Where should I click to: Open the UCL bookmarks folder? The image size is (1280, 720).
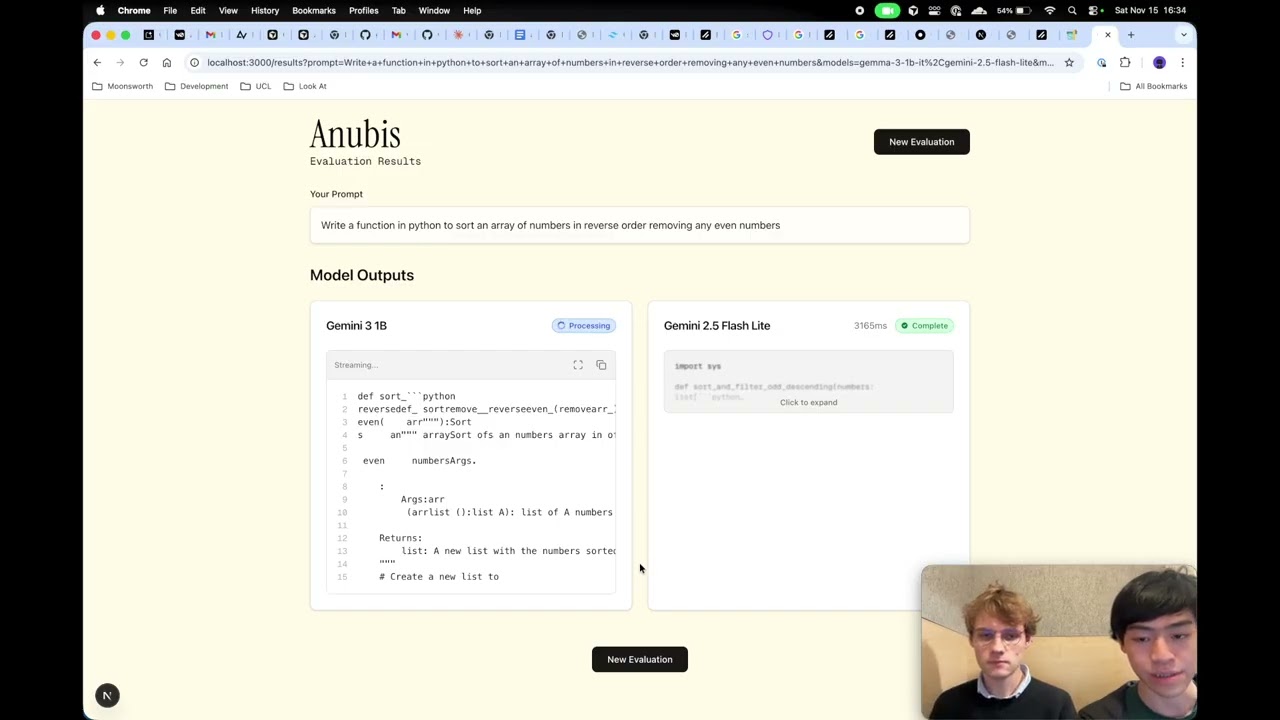click(256, 86)
